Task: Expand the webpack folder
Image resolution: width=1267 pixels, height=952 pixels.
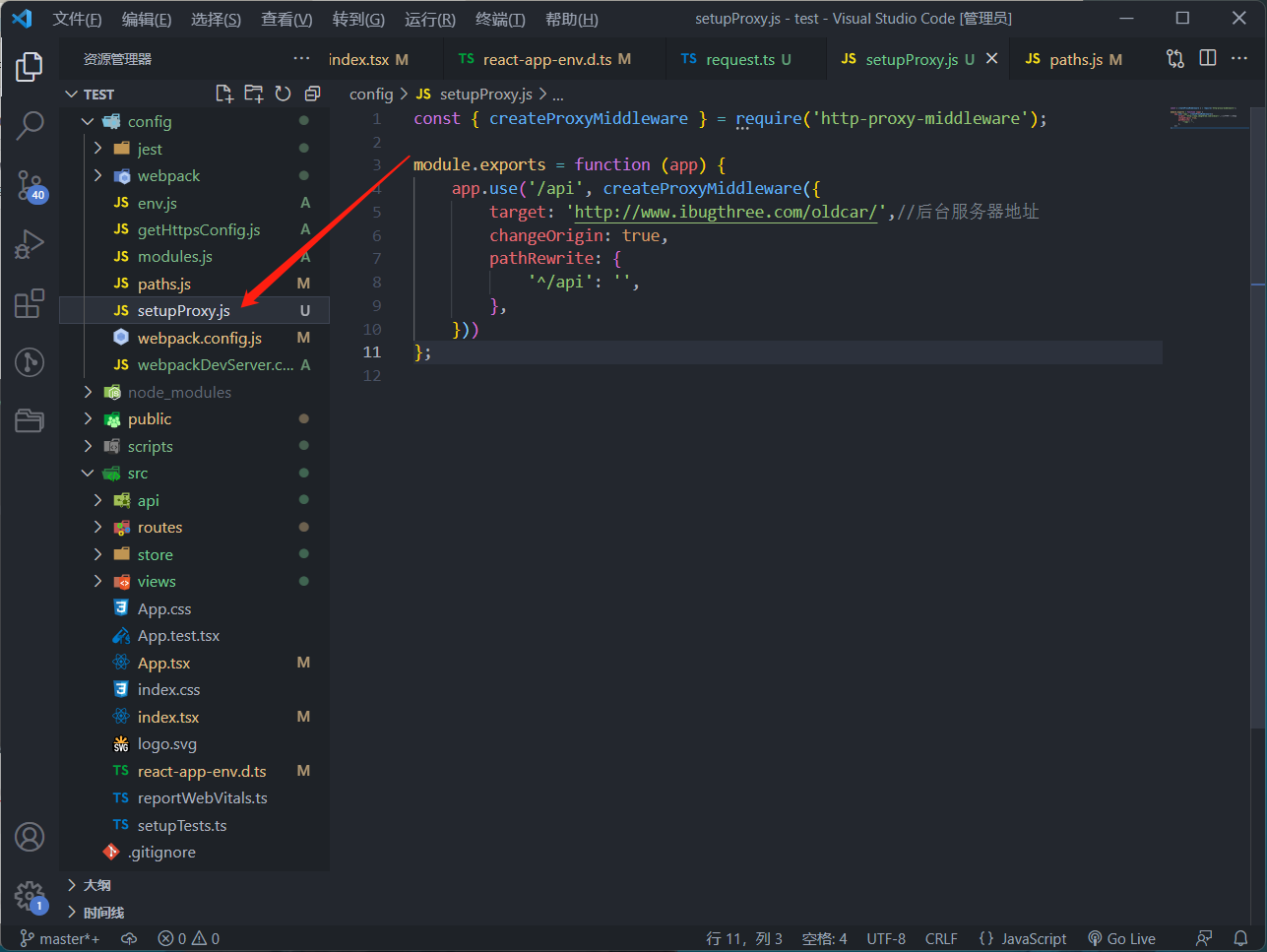Action: coord(97,176)
